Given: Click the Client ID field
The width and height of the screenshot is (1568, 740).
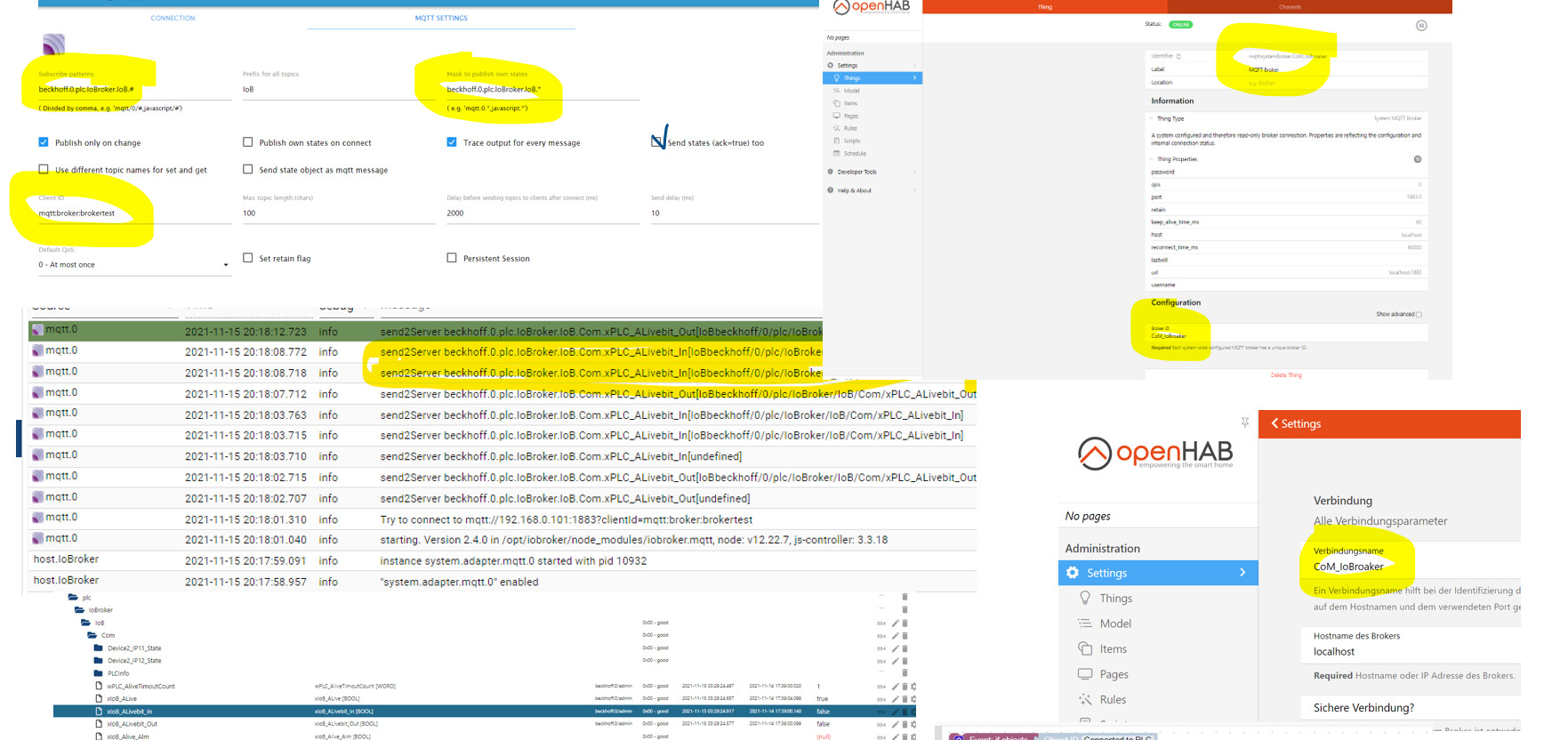Looking at the screenshot, I should click(x=133, y=213).
